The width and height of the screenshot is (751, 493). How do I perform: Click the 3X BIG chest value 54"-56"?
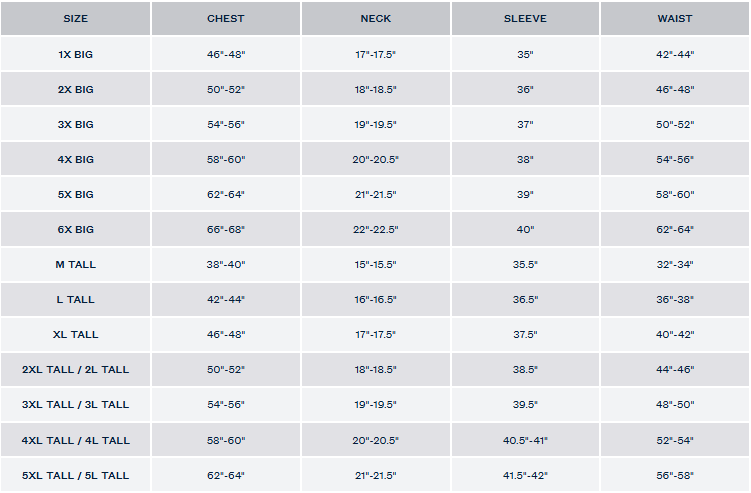click(225, 125)
